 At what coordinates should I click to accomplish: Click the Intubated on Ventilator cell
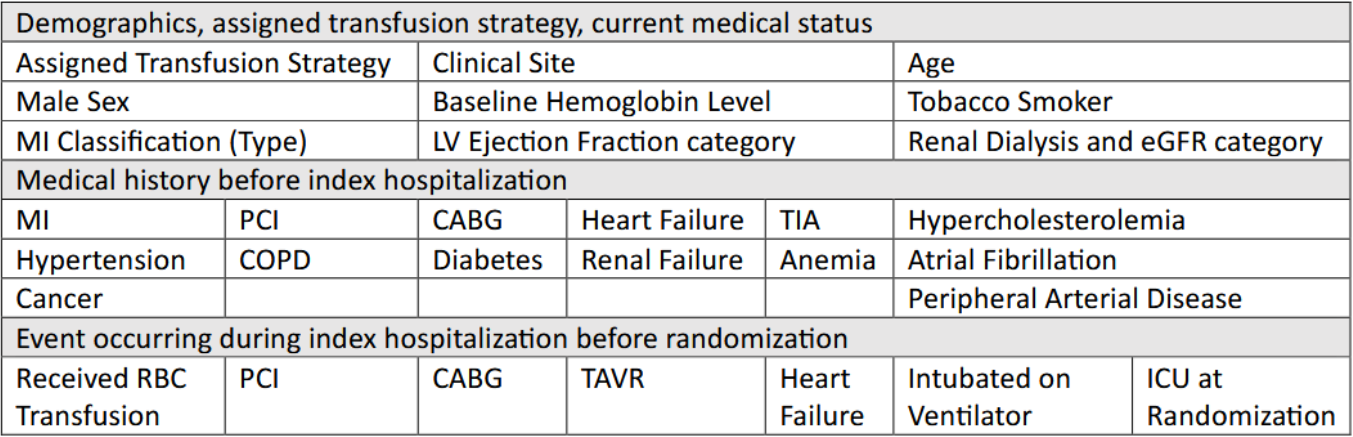pyautogui.click(x=1013, y=396)
